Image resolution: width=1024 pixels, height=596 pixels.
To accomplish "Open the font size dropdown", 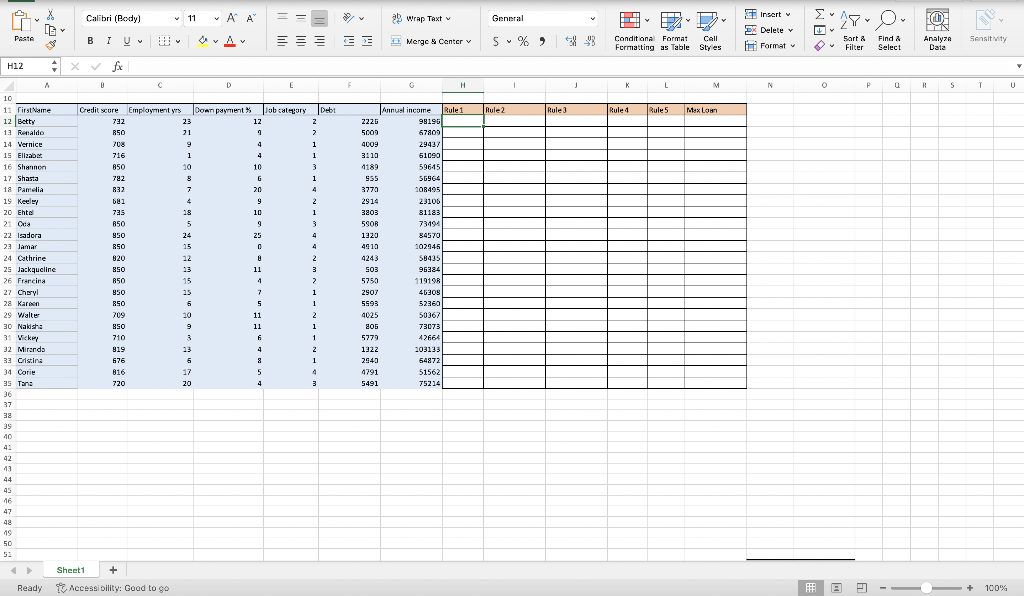I will [217, 19].
